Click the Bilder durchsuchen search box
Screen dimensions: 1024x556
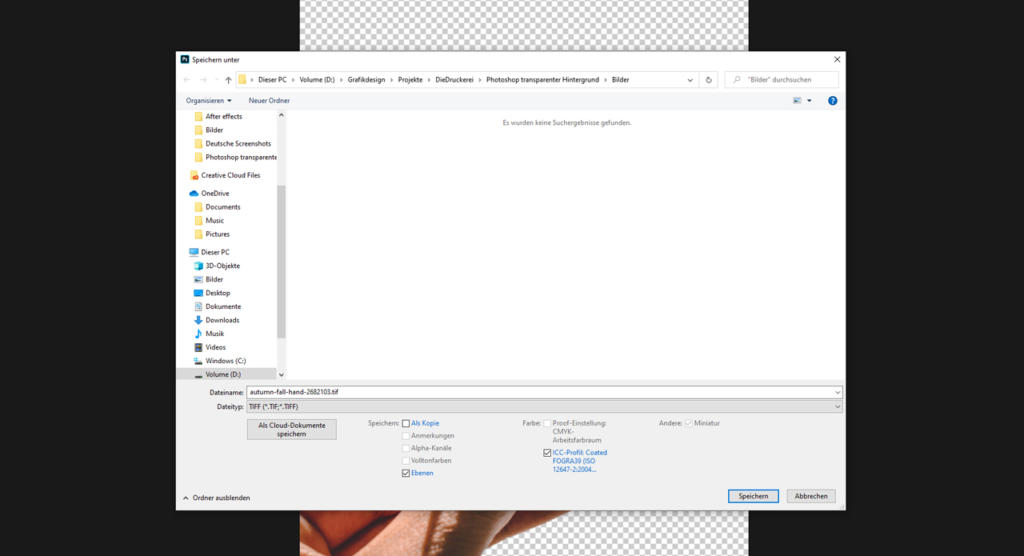coord(782,80)
